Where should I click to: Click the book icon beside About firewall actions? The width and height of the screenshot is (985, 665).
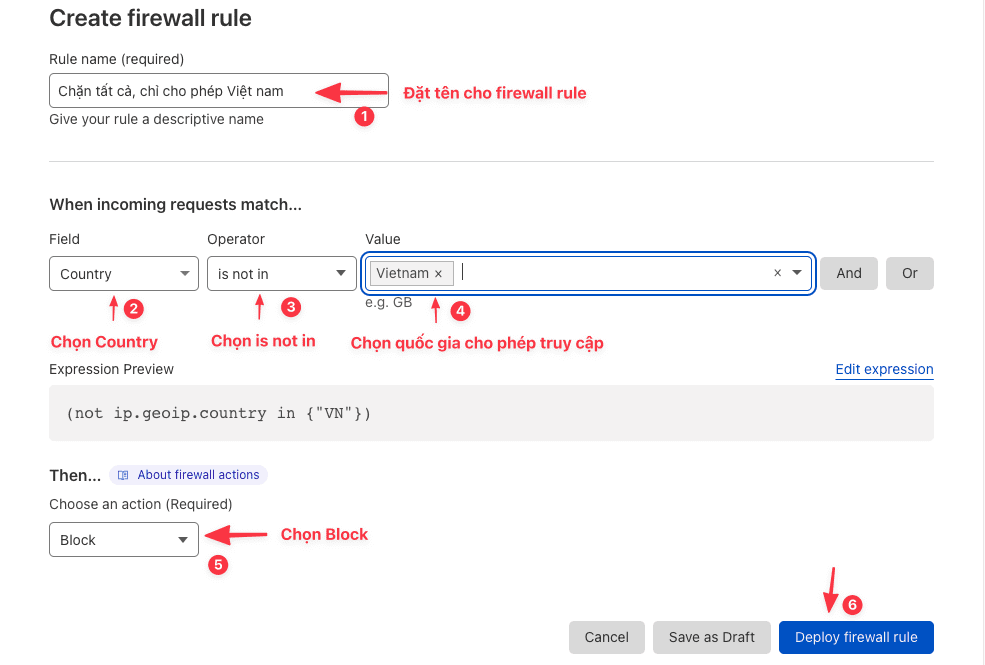123,475
